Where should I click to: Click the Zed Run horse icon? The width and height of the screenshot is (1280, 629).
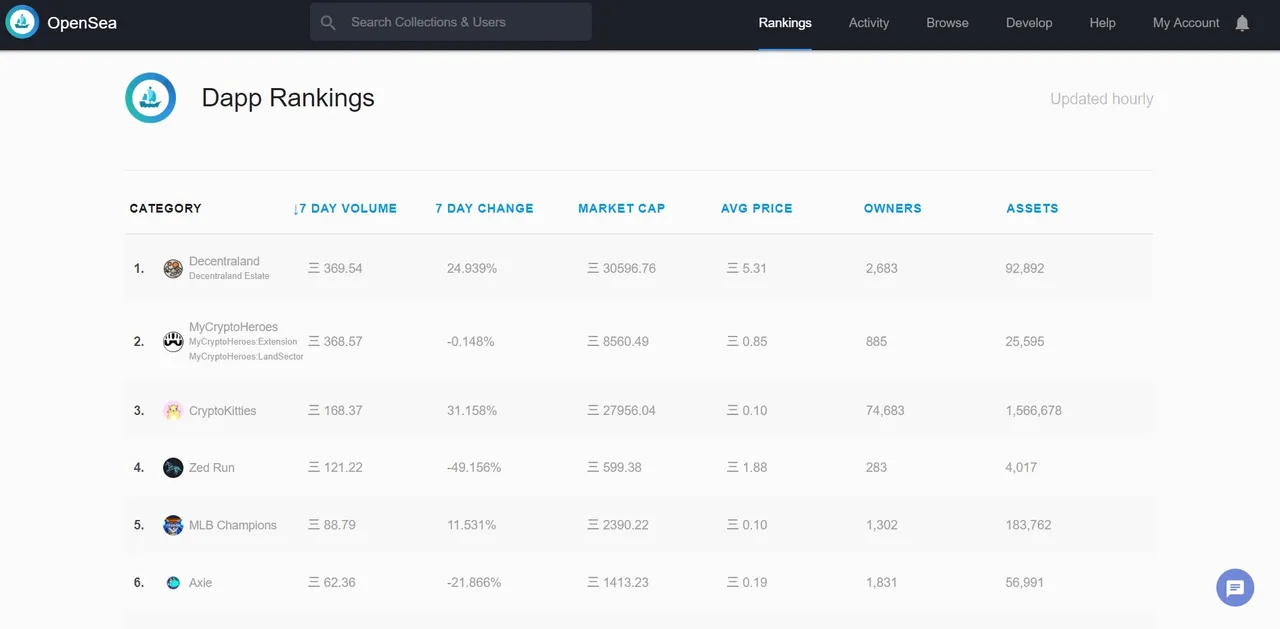[173, 467]
